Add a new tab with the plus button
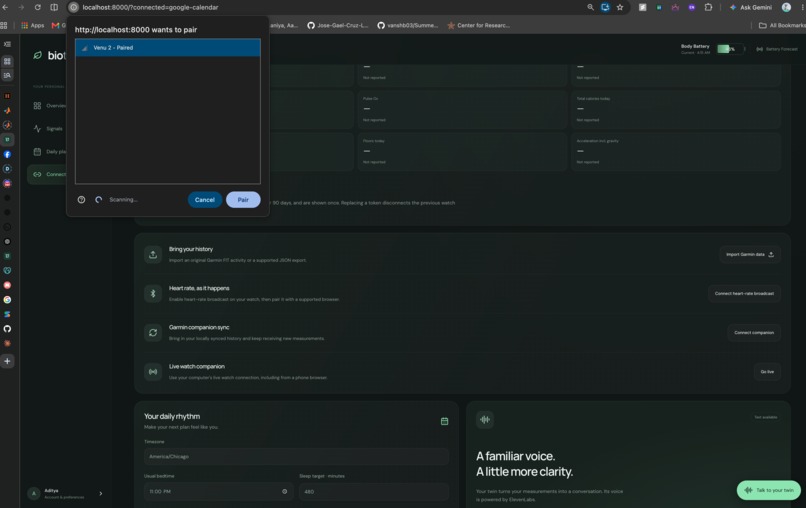This screenshot has height=508, width=806. [x=7, y=361]
